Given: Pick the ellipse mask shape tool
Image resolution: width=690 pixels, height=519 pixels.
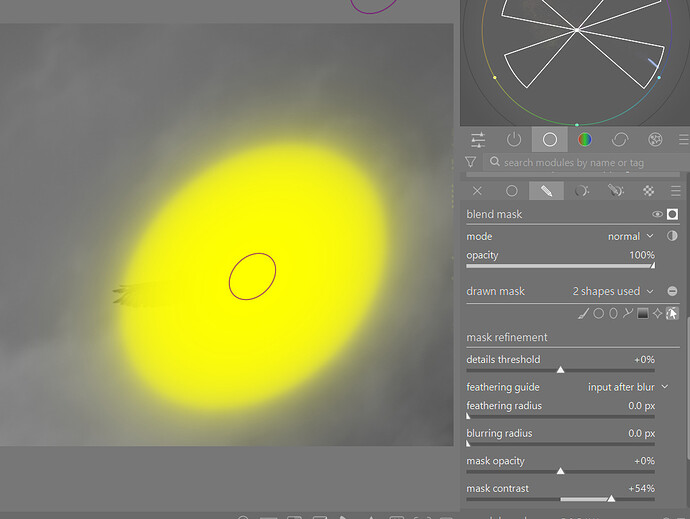Looking at the screenshot, I should pos(613,313).
